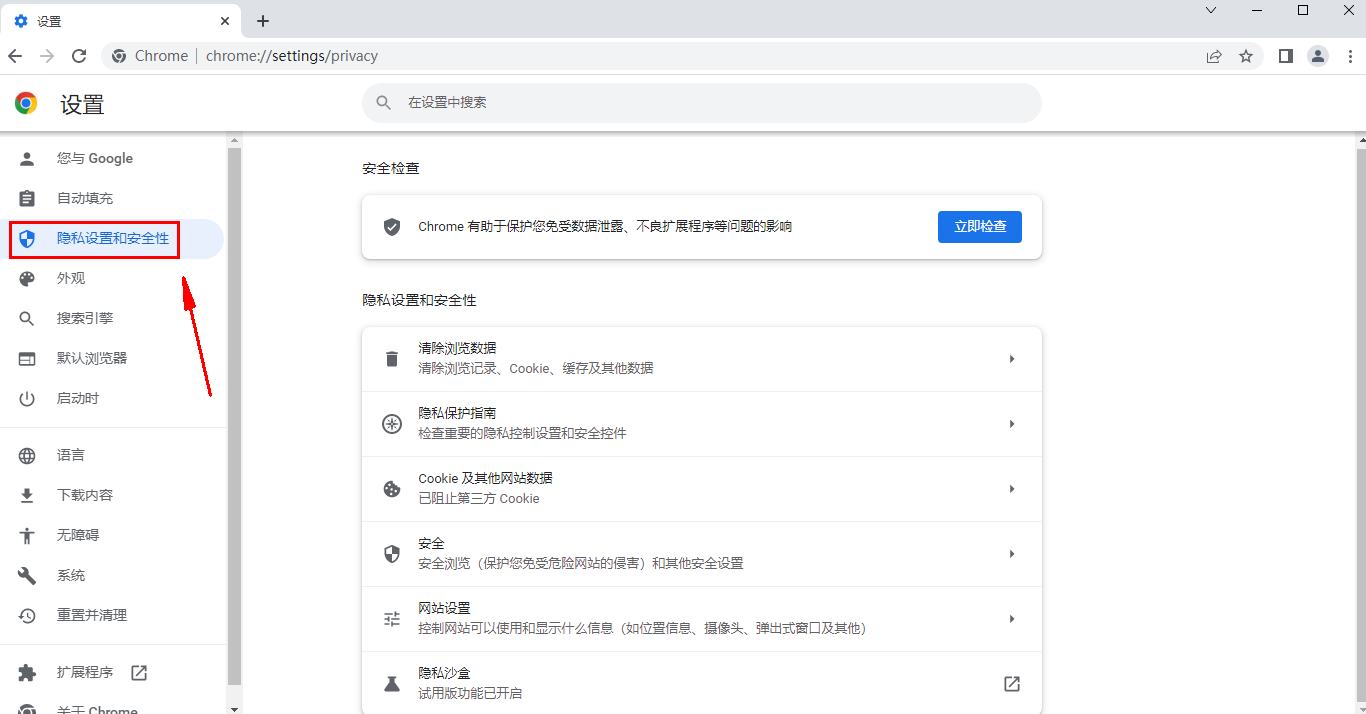Click the sidebar scrollbar down arrow
This screenshot has width=1366, height=714.
tap(235, 708)
